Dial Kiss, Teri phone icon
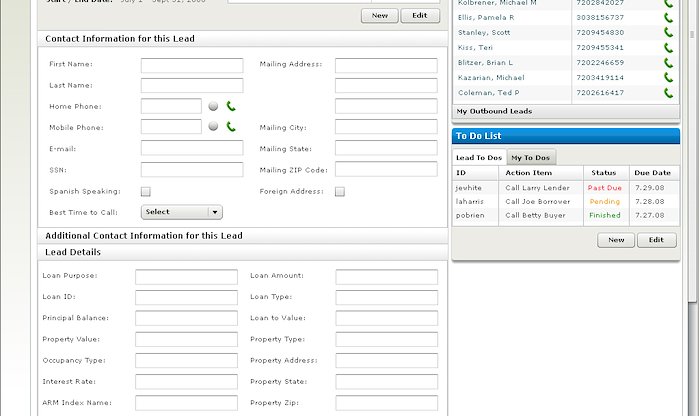The width and height of the screenshot is (700, 416). [668, 48]
